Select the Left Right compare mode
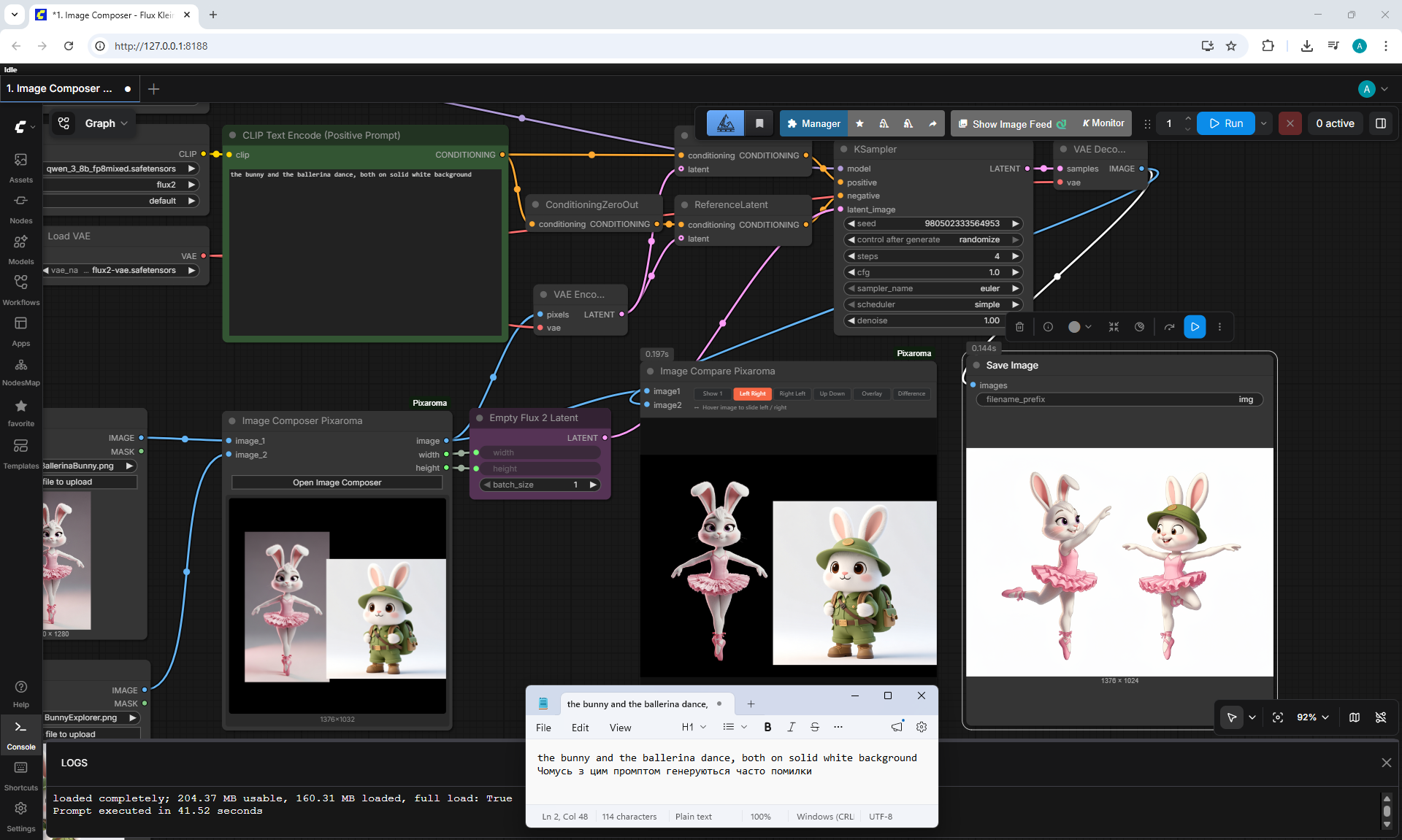 click(752, 393)
